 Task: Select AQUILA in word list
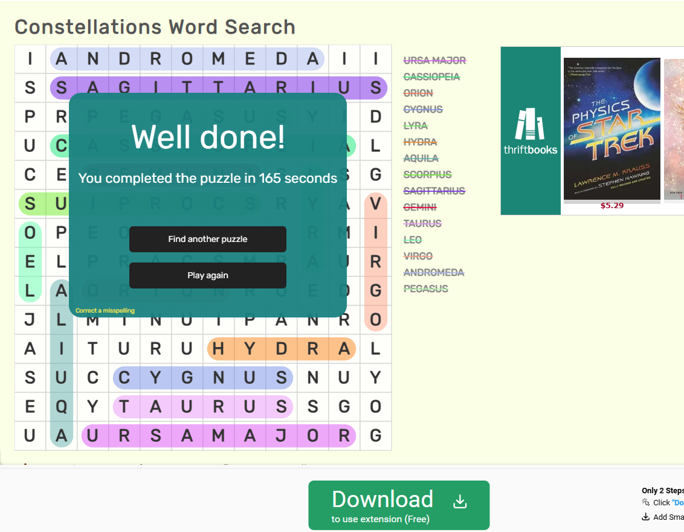(421, 158)
